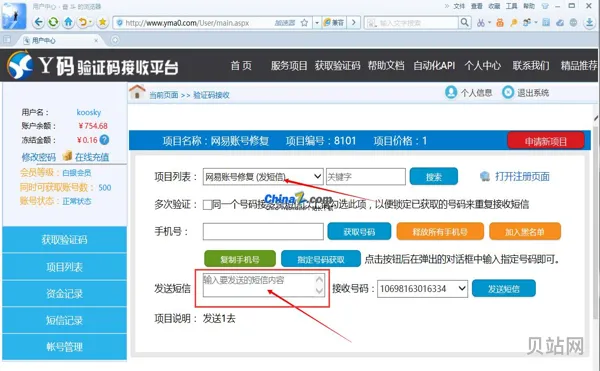The height and width of the screenshot is (371, 600).
Task: Click the orange 释放所有手机号 button
Action: point(440,231)
